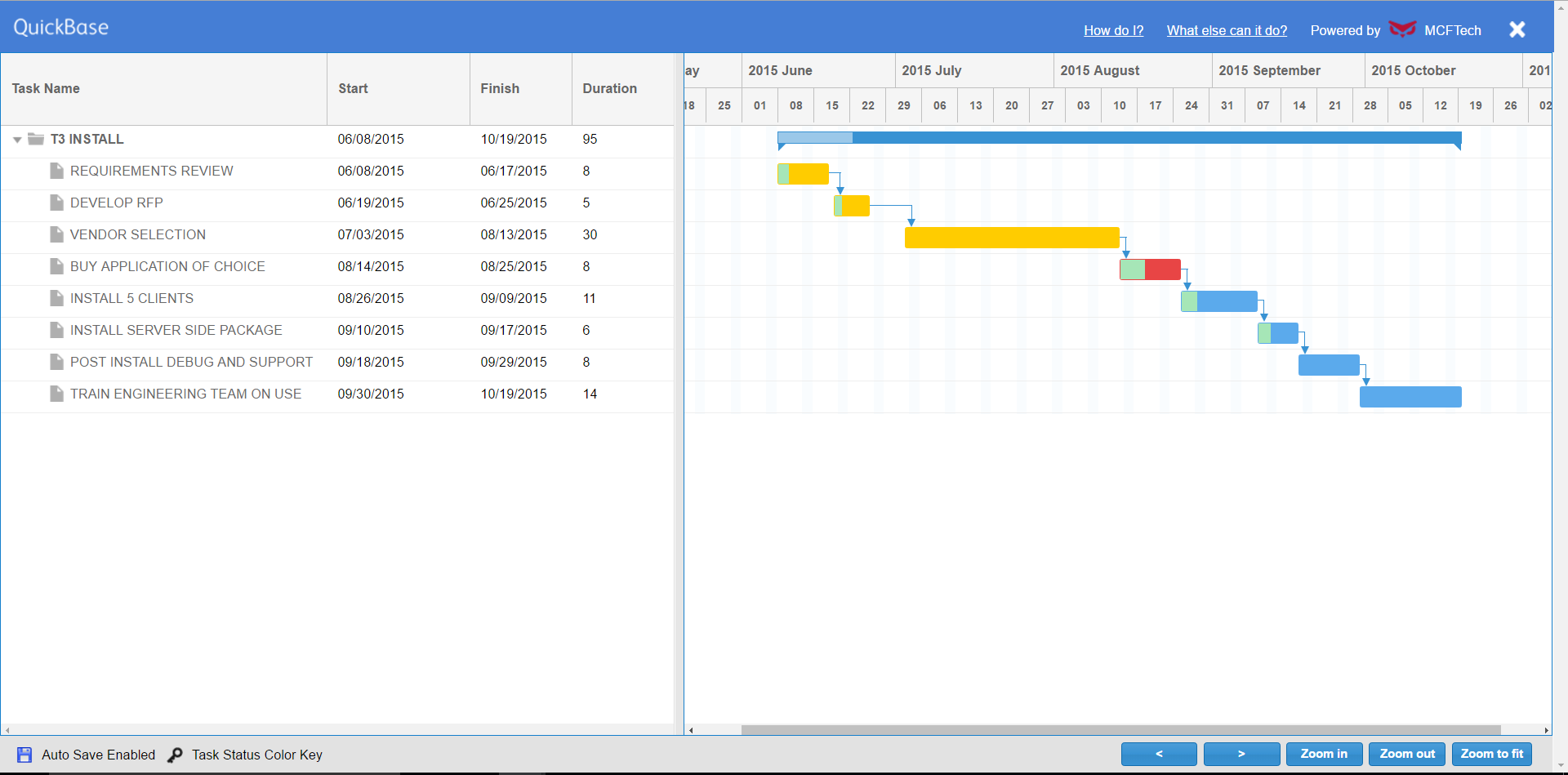This screenshot has width=1568, height=775.
Task: Click the REQUIREMENTS REVIEW document icon
Action: point(56,171)
